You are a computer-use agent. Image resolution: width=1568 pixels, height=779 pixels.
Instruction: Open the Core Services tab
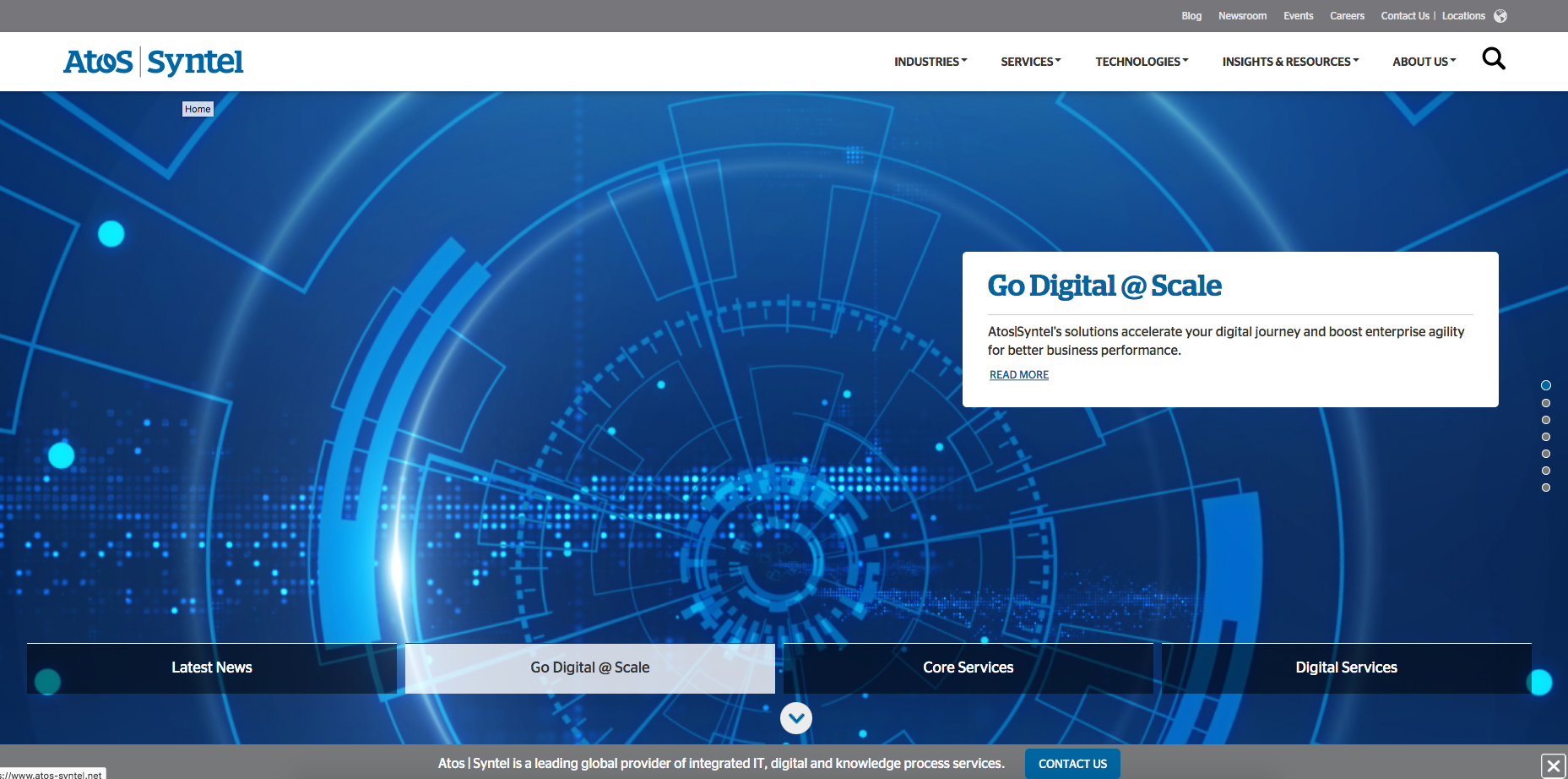[x=968, y=668]
